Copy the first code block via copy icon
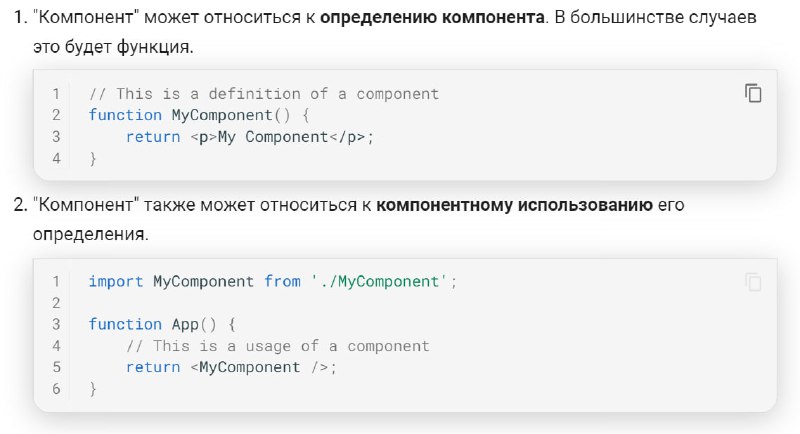The width and height of the screenshot is (800, 434). [753, 93]
